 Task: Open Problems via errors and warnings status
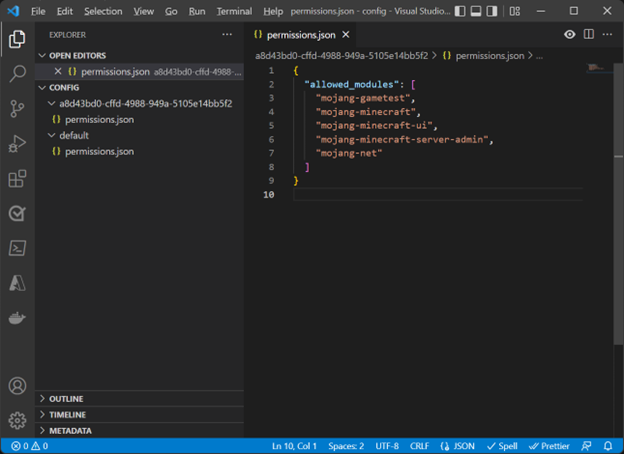(29, 446)
